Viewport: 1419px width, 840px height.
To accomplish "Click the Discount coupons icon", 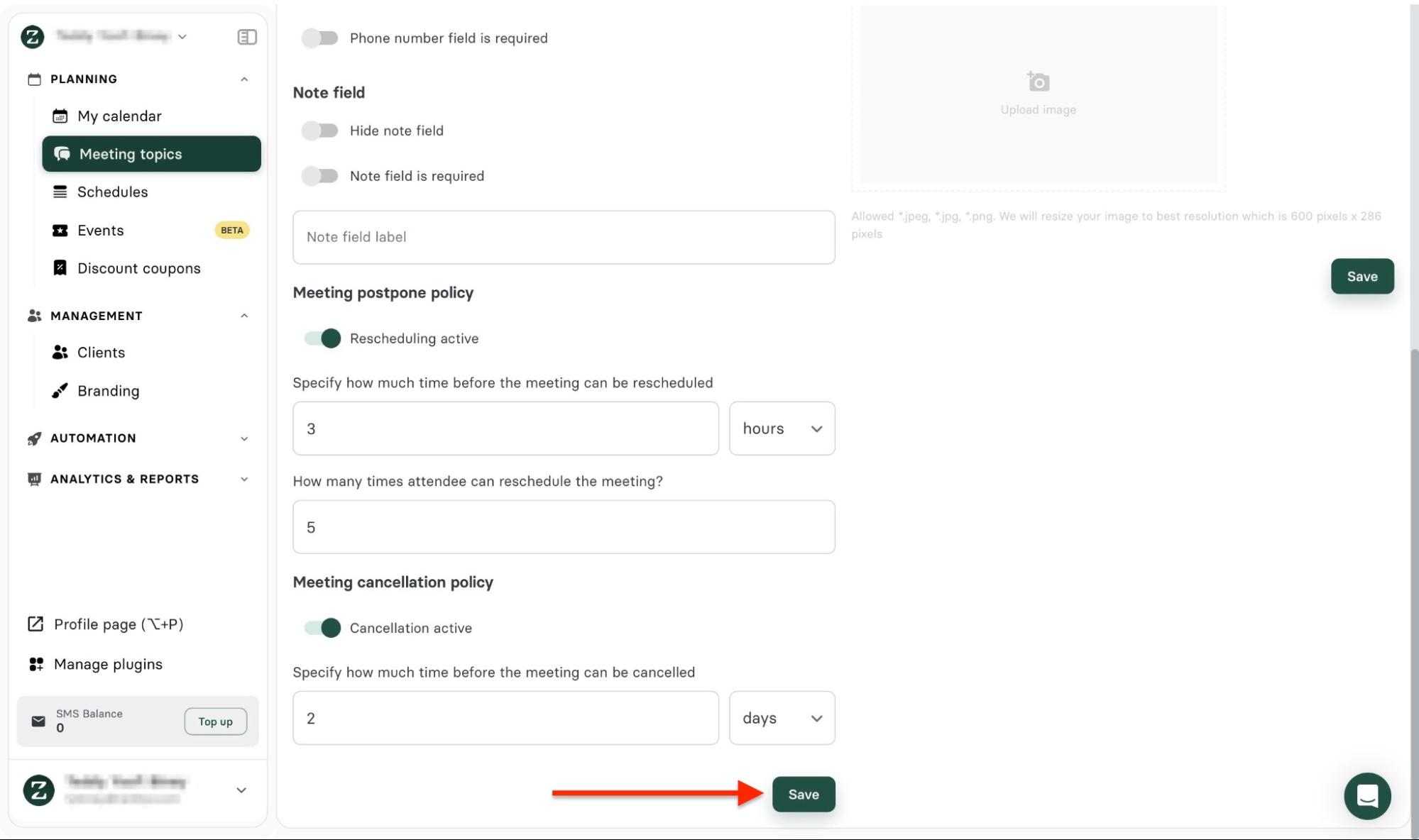I will (60, 268).
